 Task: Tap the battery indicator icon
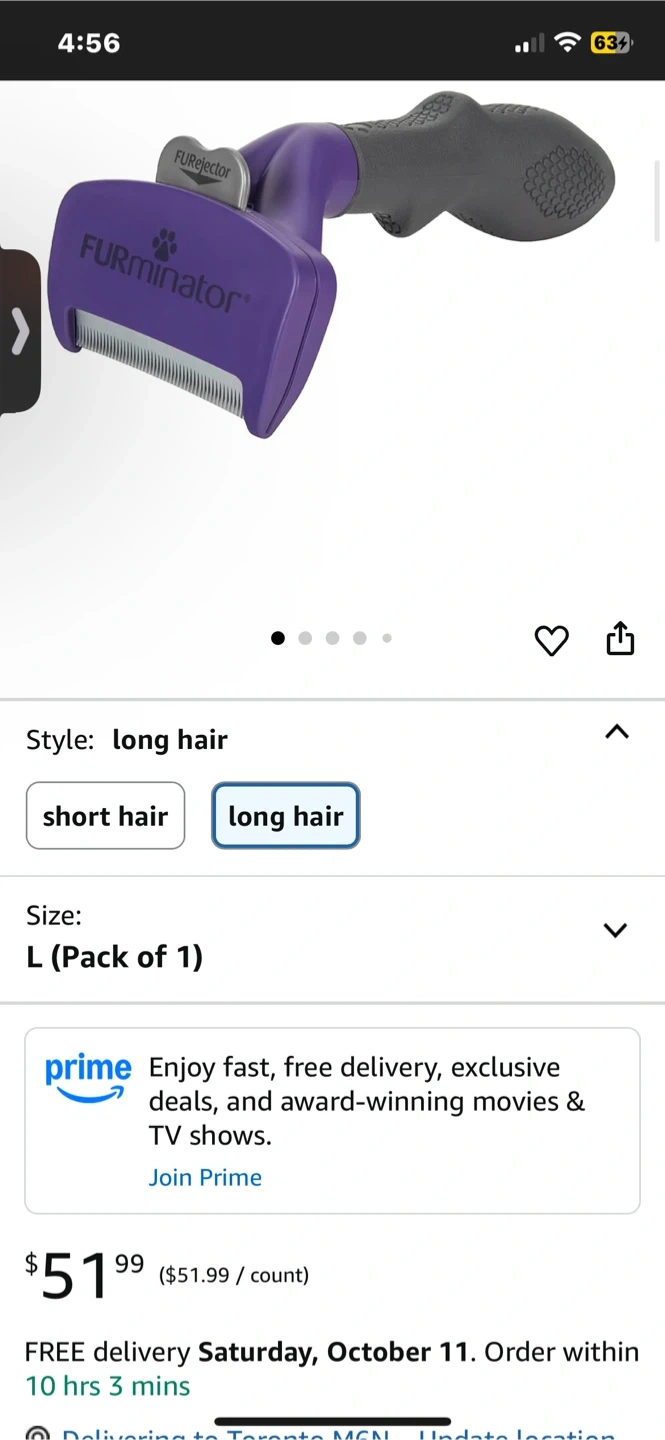tap(610, 43)
